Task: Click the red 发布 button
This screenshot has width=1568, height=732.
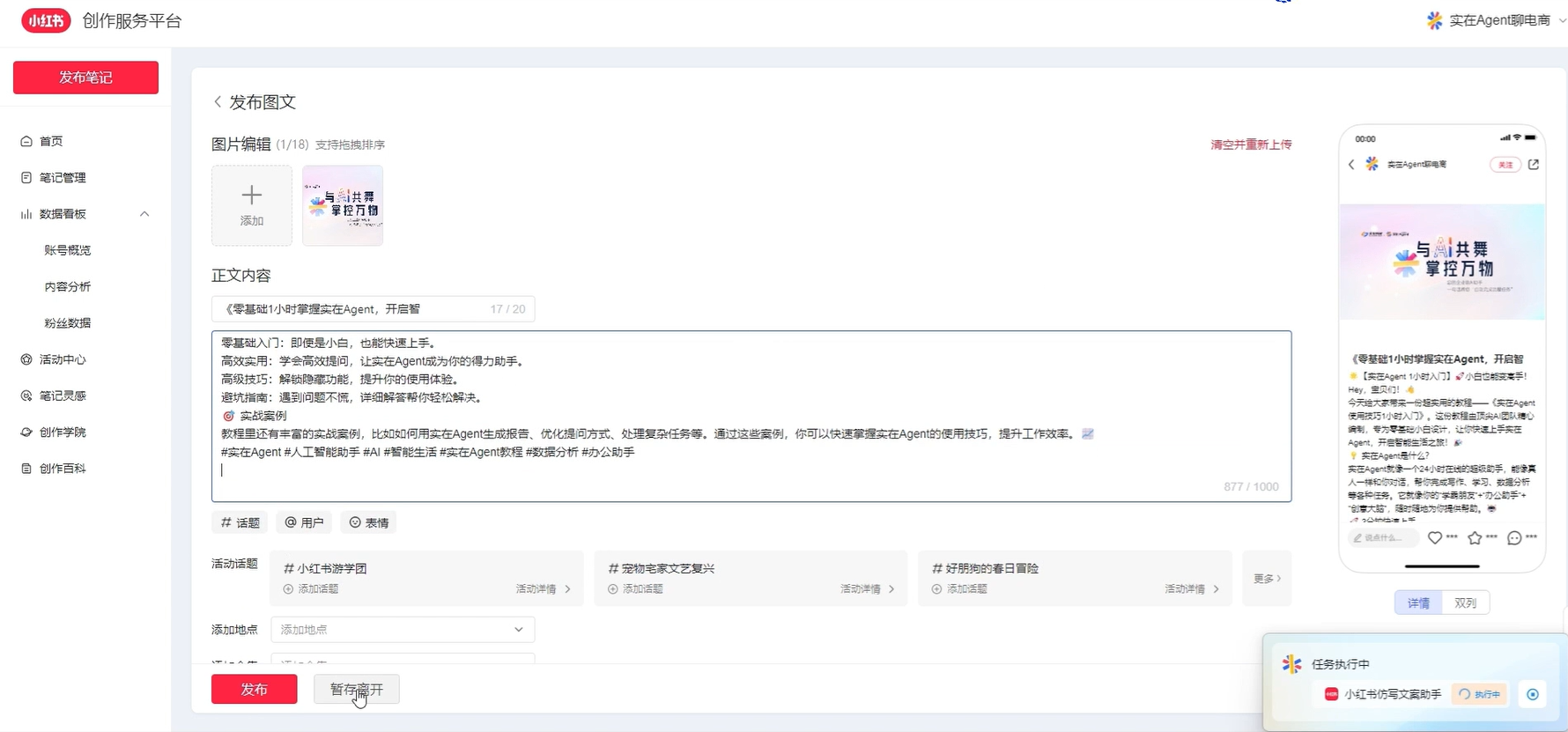Action: click(254, 689)
